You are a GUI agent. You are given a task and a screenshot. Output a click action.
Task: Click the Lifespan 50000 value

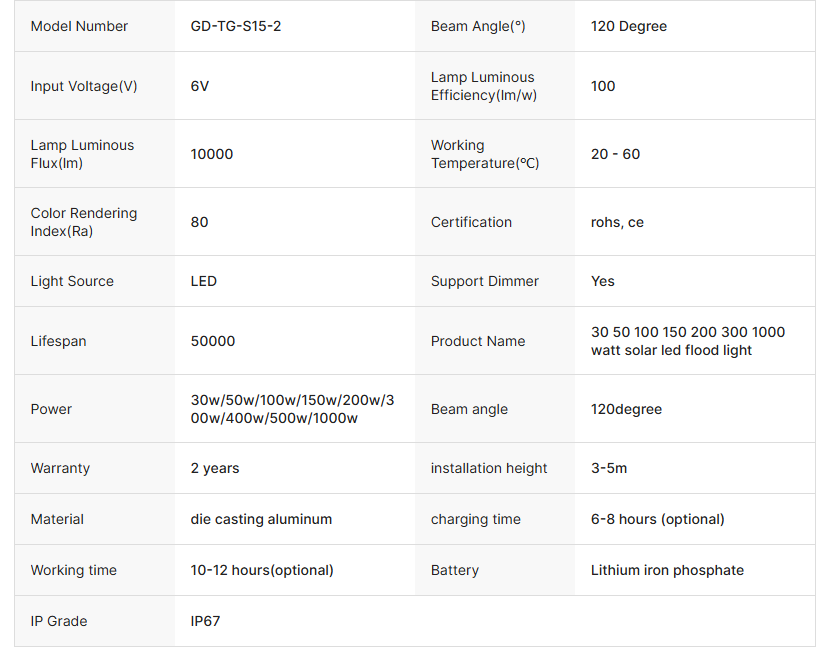[213, 341]
